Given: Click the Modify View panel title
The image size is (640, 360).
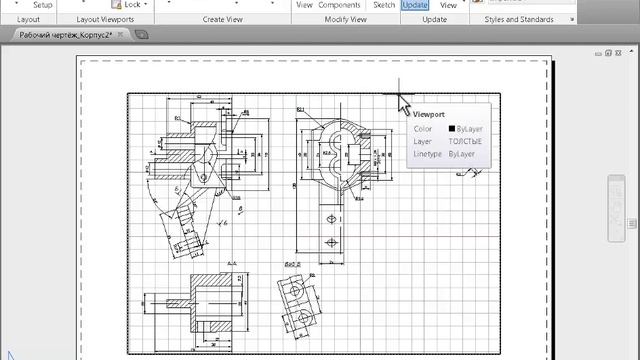Looking at the screenshot, I should pos(345,19).
